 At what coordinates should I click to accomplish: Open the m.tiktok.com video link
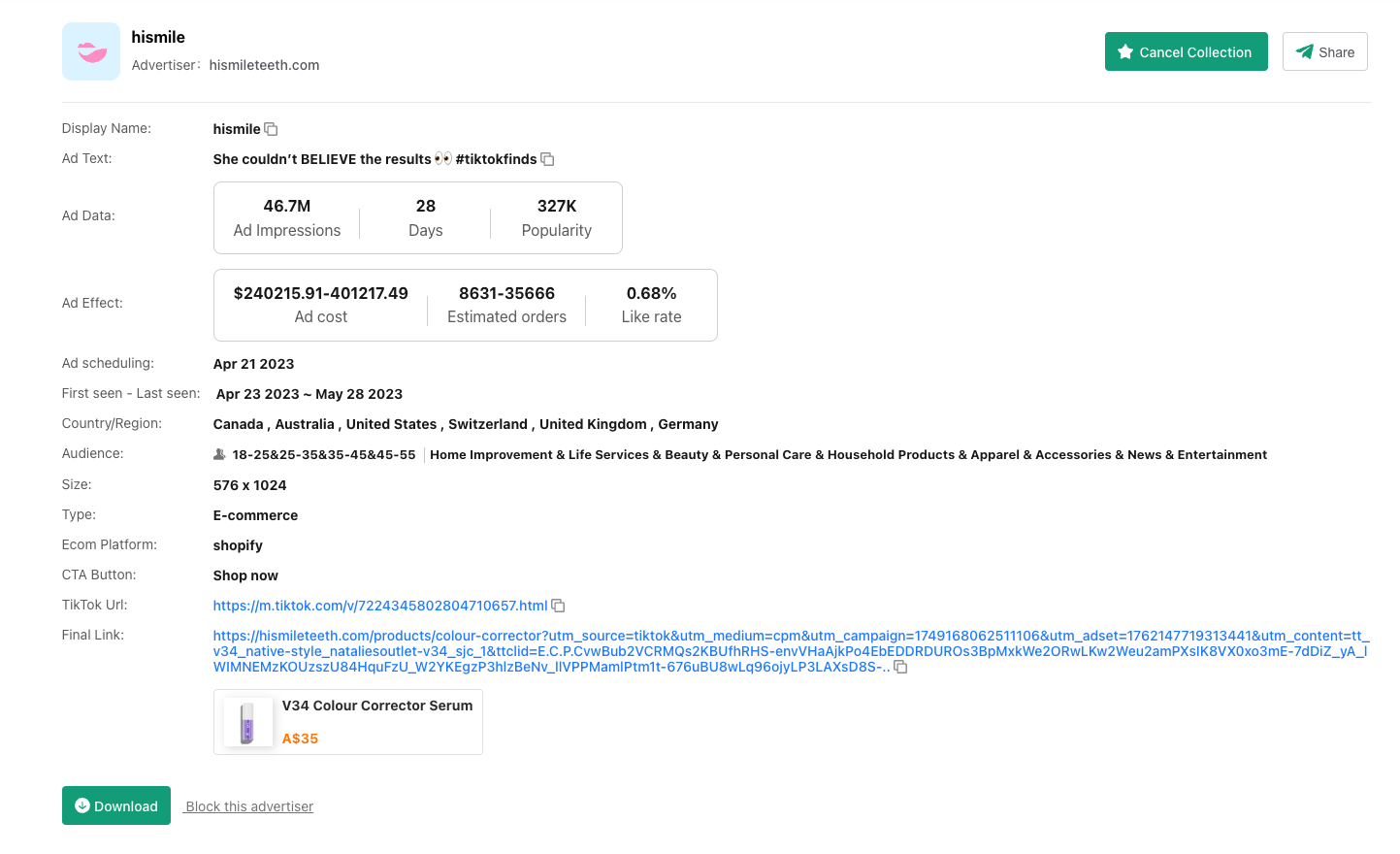pyautogui.click(x=380, y=606)
